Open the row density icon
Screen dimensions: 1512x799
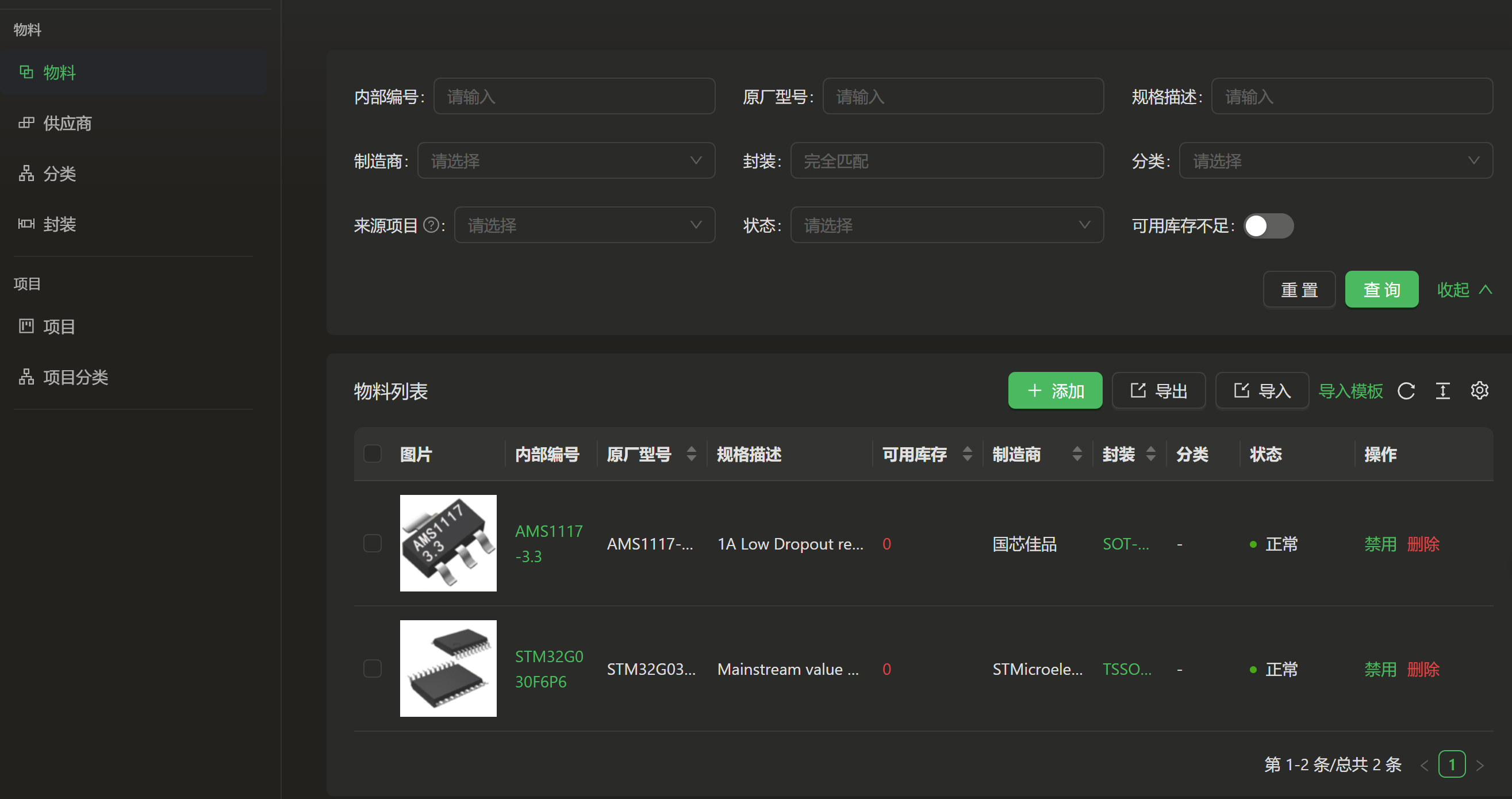[x=1443, y=391]
